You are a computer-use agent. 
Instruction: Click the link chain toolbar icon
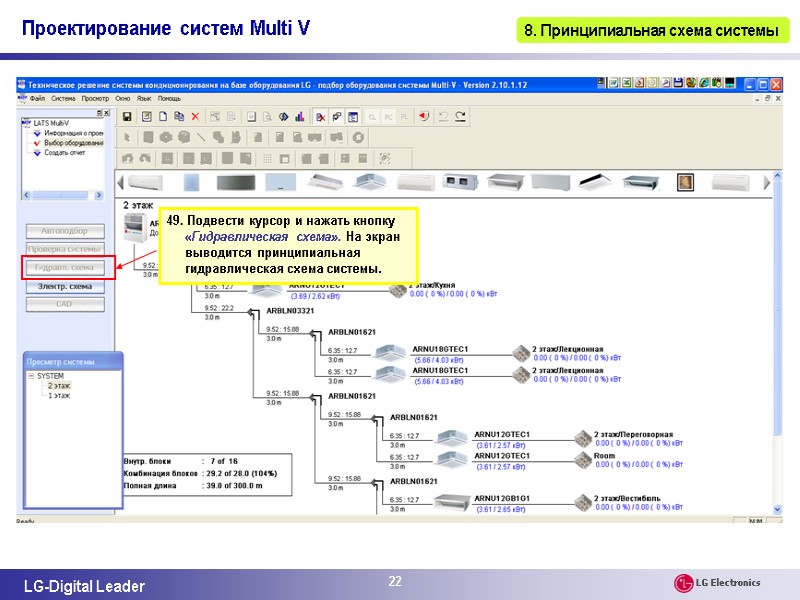[x=337, y=117]
